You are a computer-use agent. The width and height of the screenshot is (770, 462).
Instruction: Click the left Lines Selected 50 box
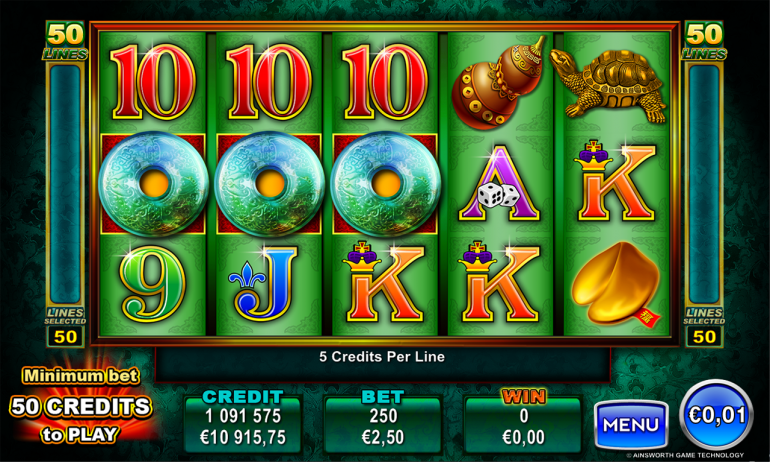65,337
